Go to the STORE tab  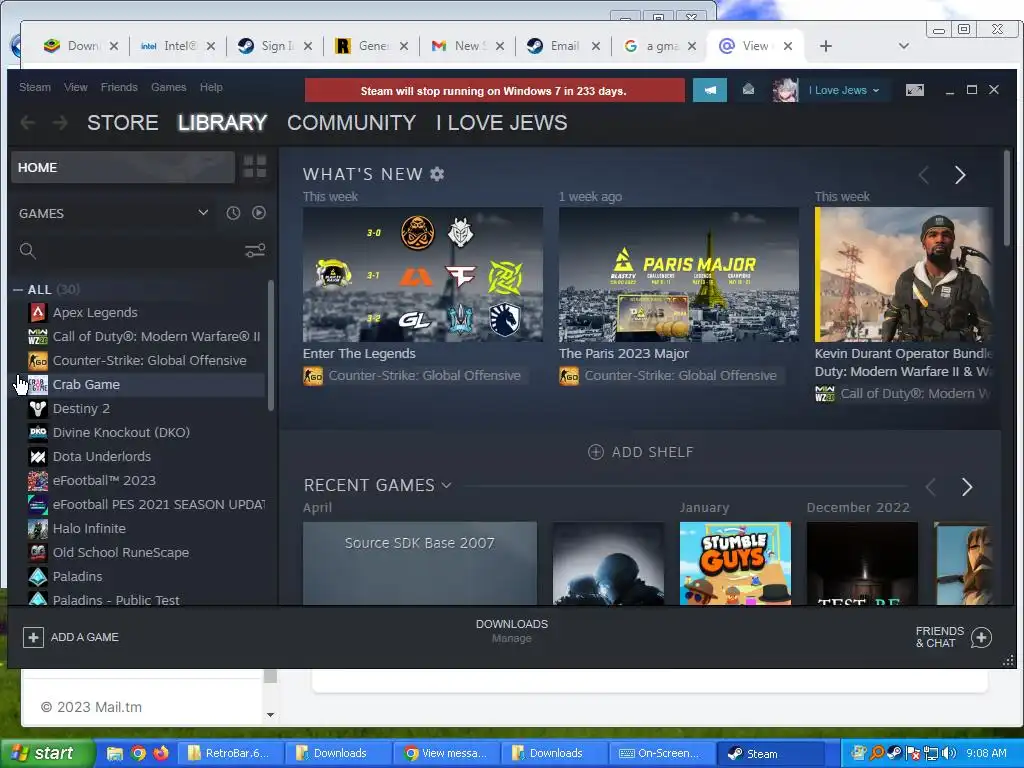click(123, 123)
